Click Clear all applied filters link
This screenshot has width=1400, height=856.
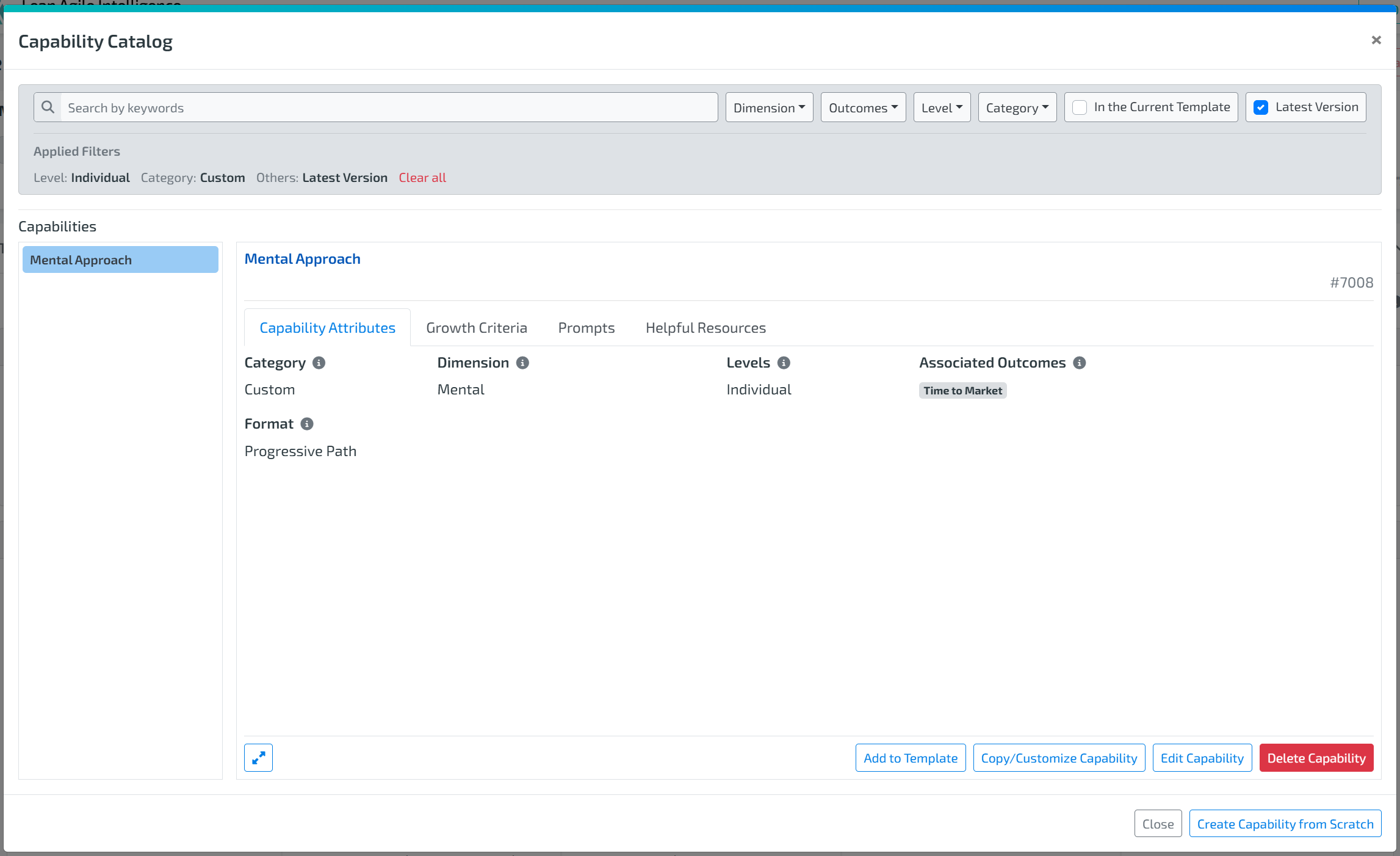(422, 178)
